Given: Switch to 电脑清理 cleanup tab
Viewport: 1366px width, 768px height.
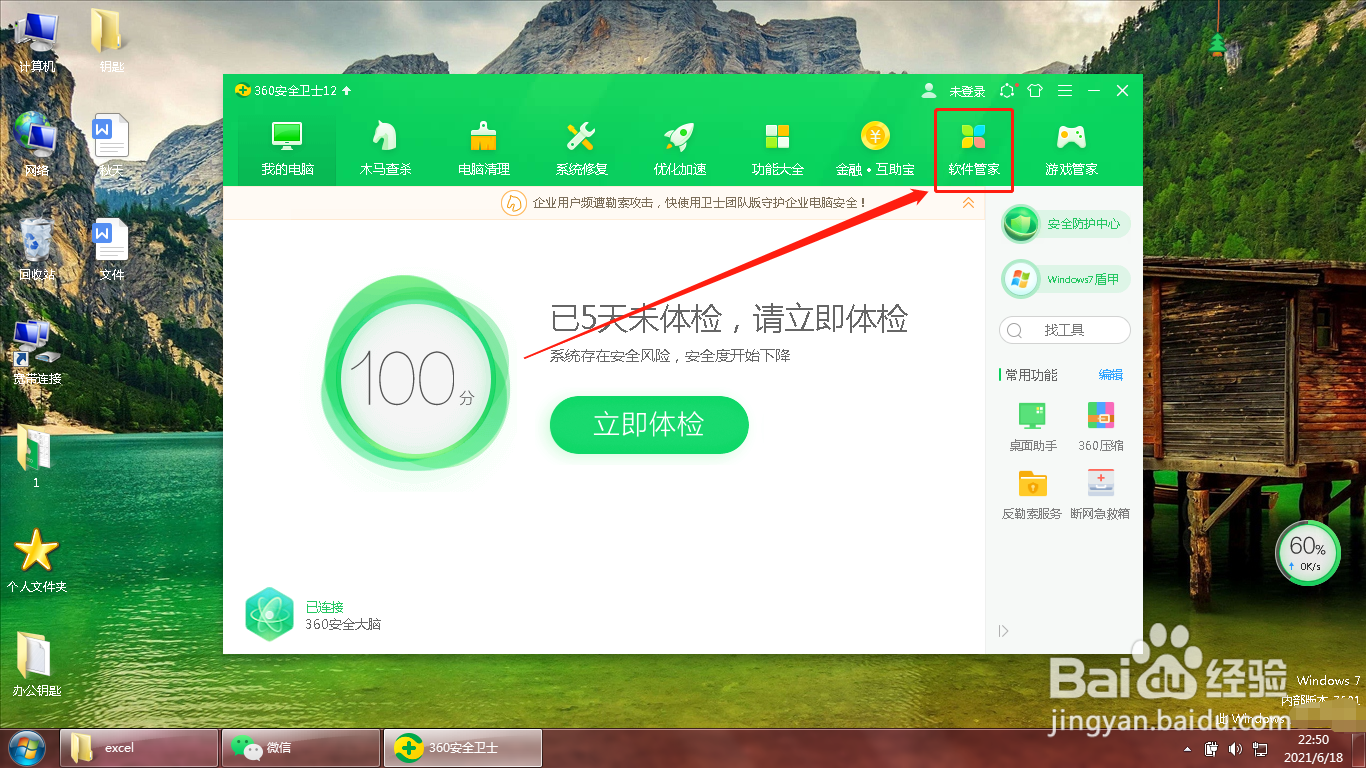Looking at the screenshot, I should coord(484,148).
